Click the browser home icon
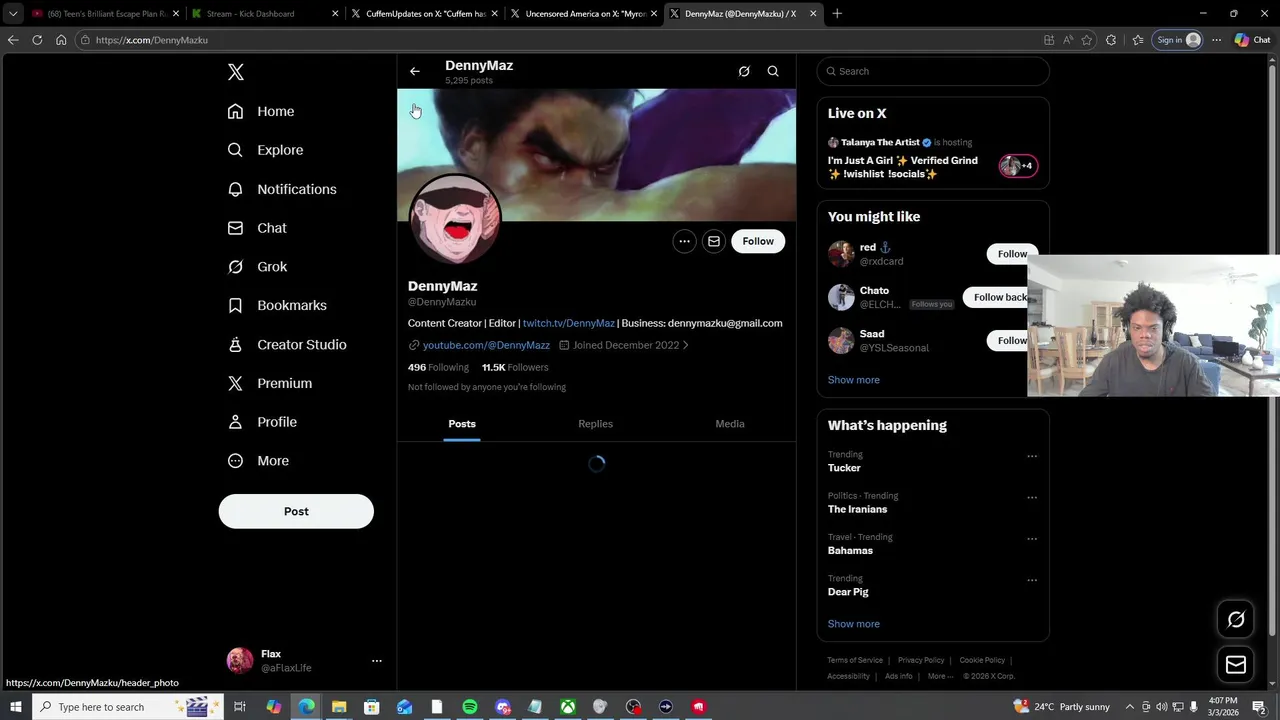This screenshot has height=720, width=1280. pos(61,40)
